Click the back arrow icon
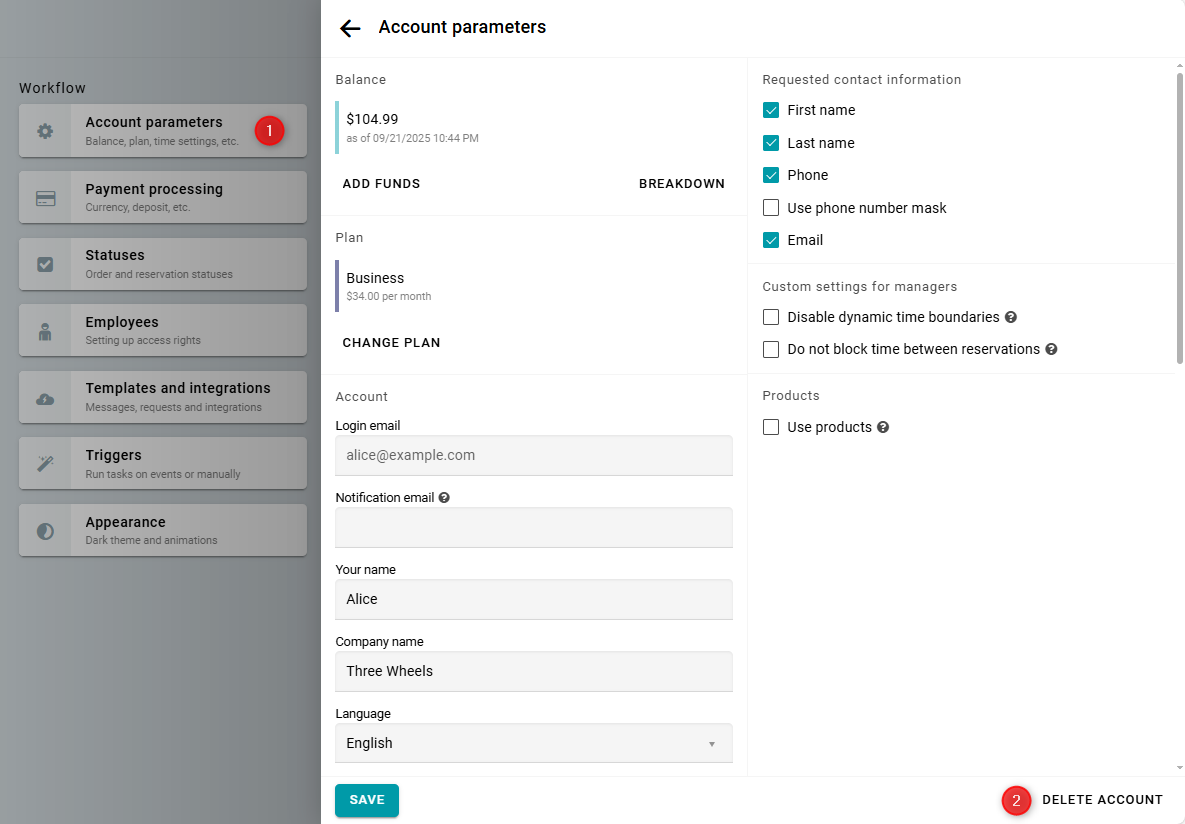This screenshot has width=1185, height=824. click(x=350, y=28)
